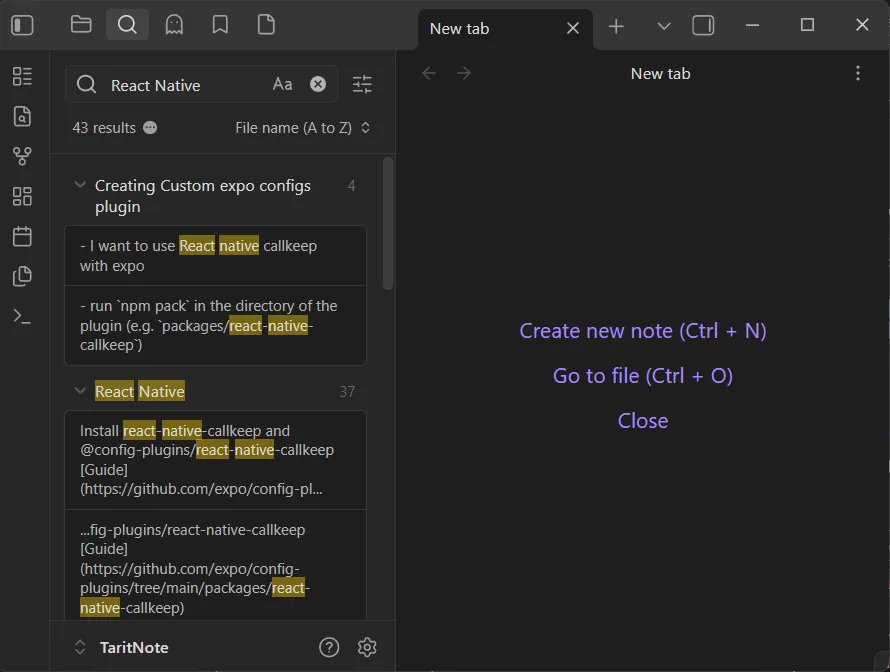Toggle the search settings sliders button
Screen dimensions: 890x672
pyautogui.click(x=362, y=85)
